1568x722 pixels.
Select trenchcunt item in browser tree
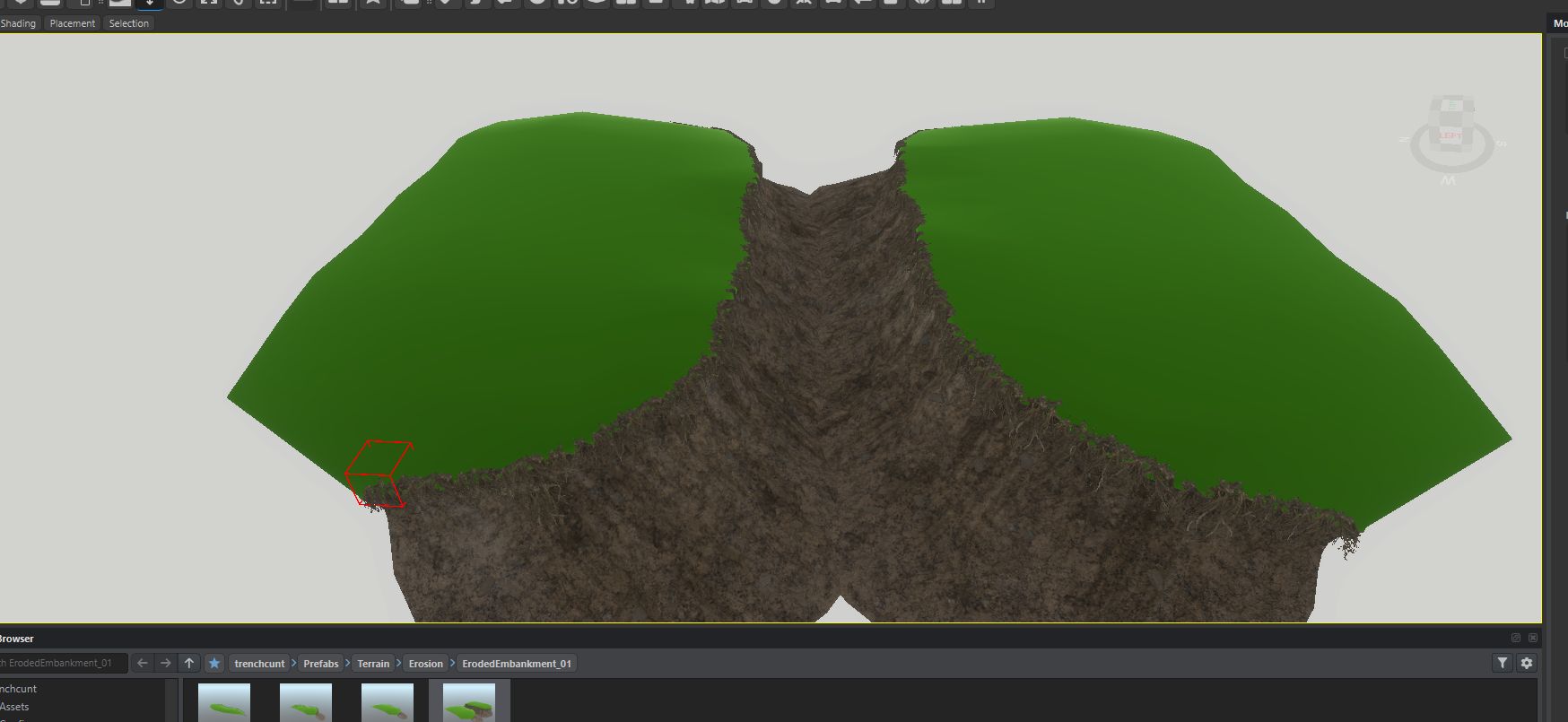(x=18, y=689)
